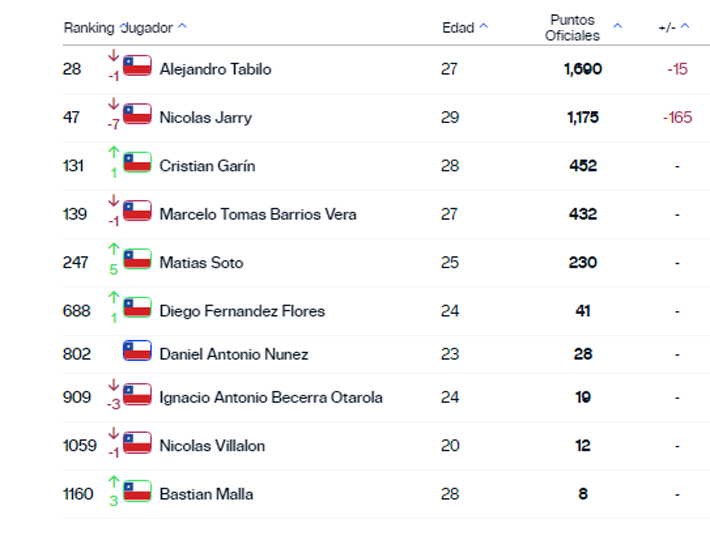Click the flag beside Daniel Antonio Nunez
The width and height of the screenshot is (710, 544).
point(137,352)
